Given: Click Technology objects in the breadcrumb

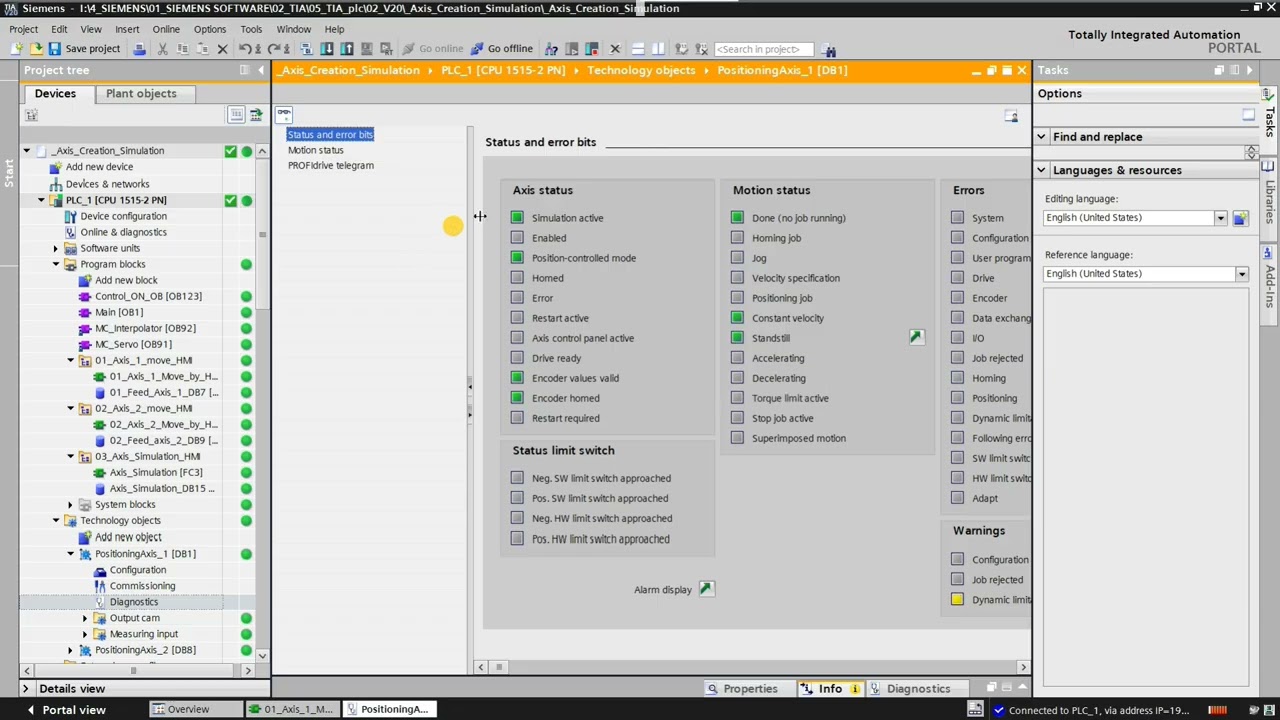Looking at the screenshot, I should coord(641,70).
